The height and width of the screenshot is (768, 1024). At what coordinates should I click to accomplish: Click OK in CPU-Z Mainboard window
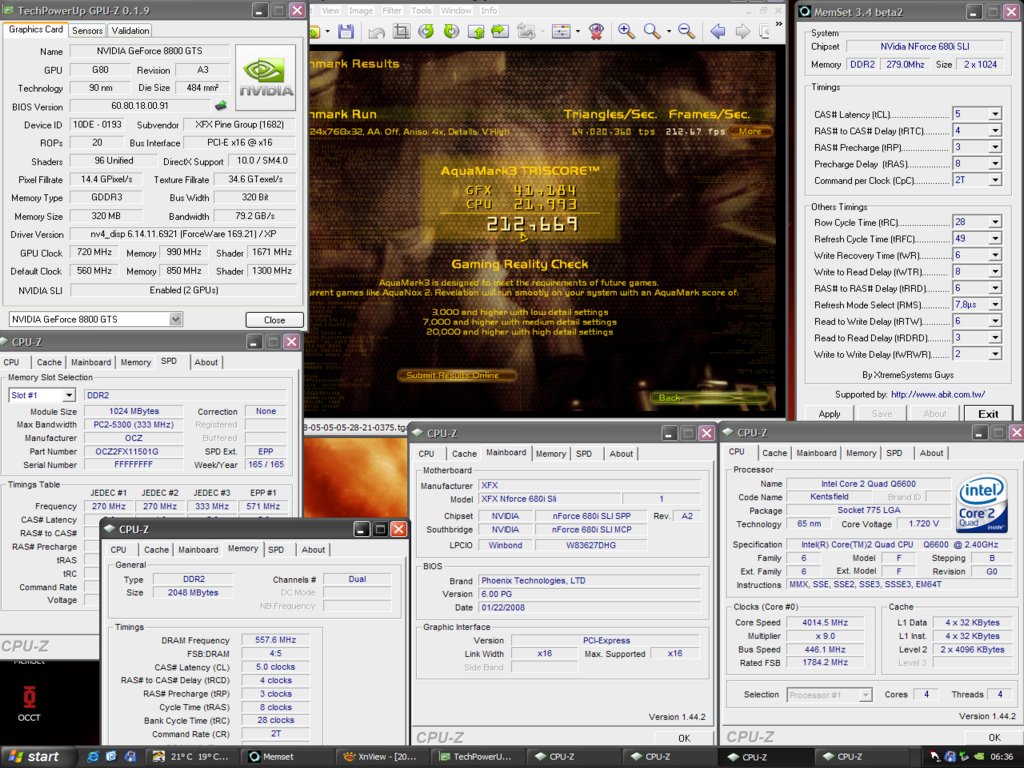[x=684, y=738]
